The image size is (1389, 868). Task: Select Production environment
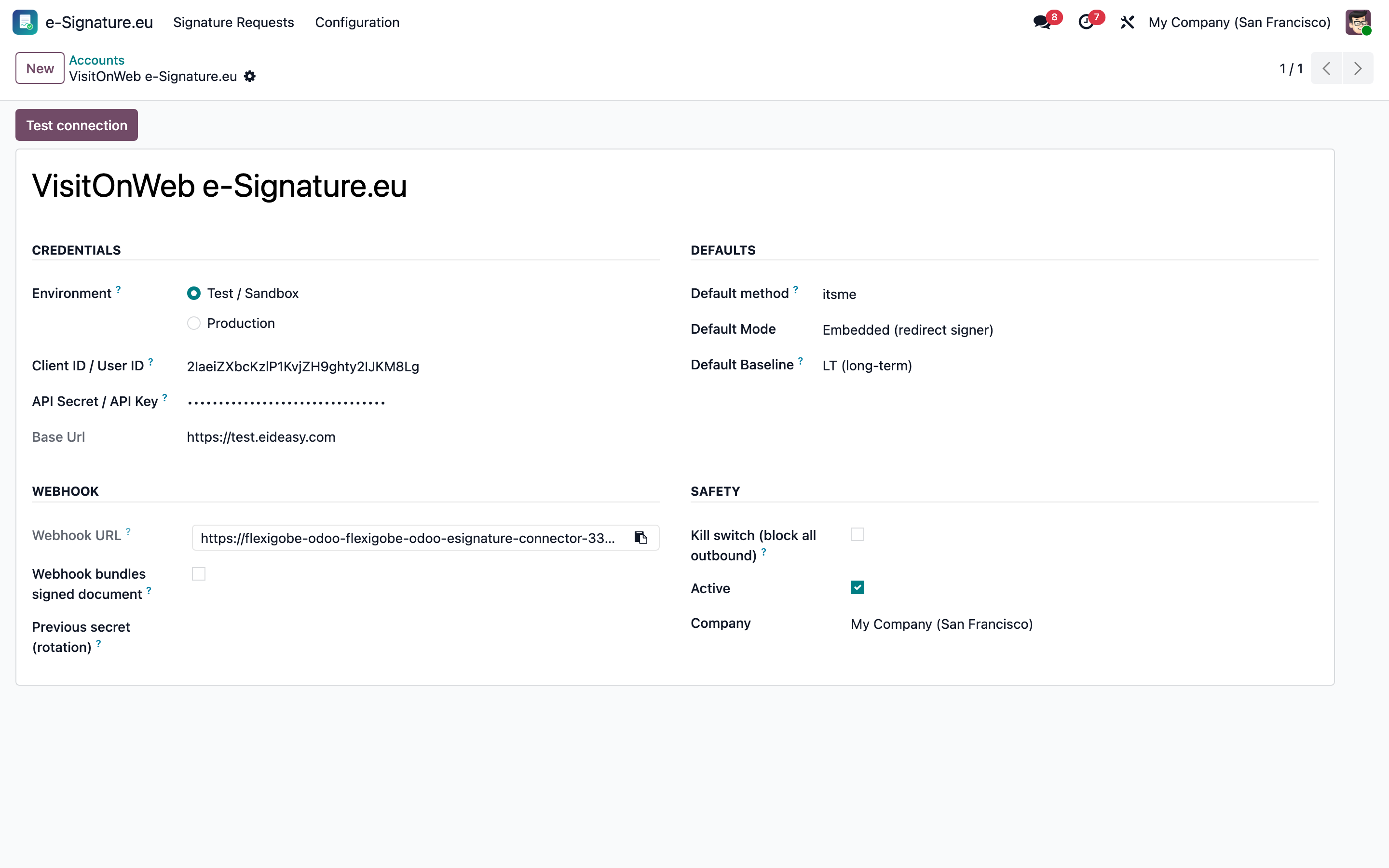[x=194, y=323]
